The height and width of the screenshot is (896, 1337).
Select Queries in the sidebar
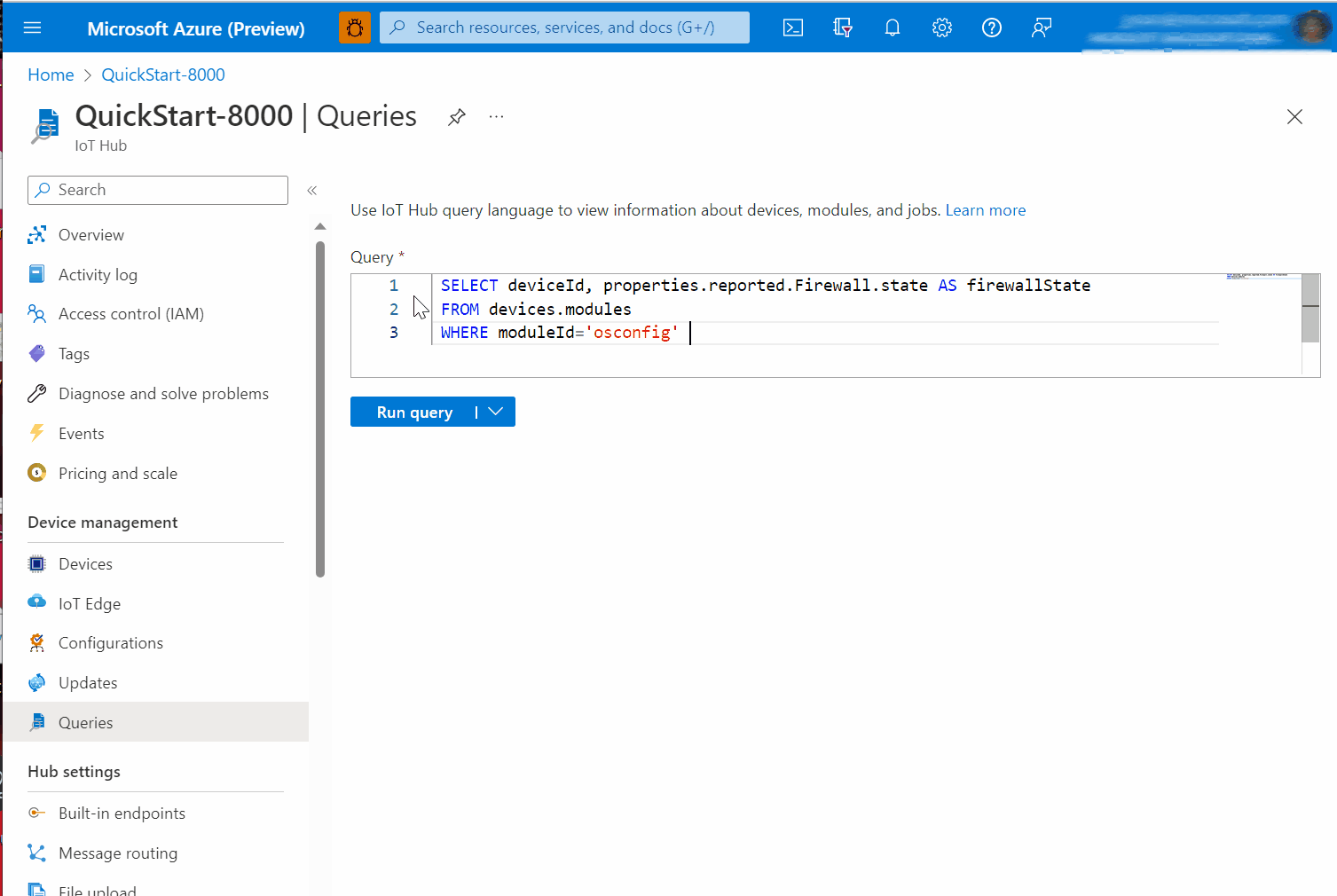(156, 722)
